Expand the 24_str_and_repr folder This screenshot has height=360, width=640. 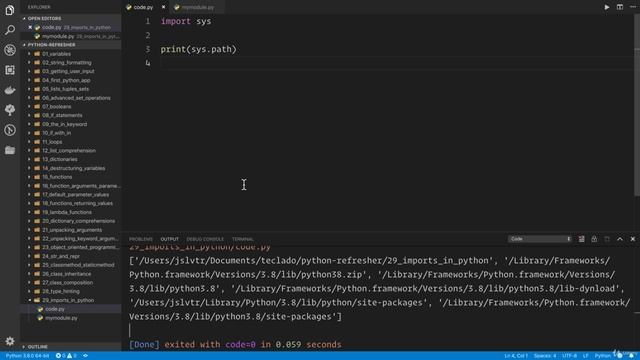[61, 256]
